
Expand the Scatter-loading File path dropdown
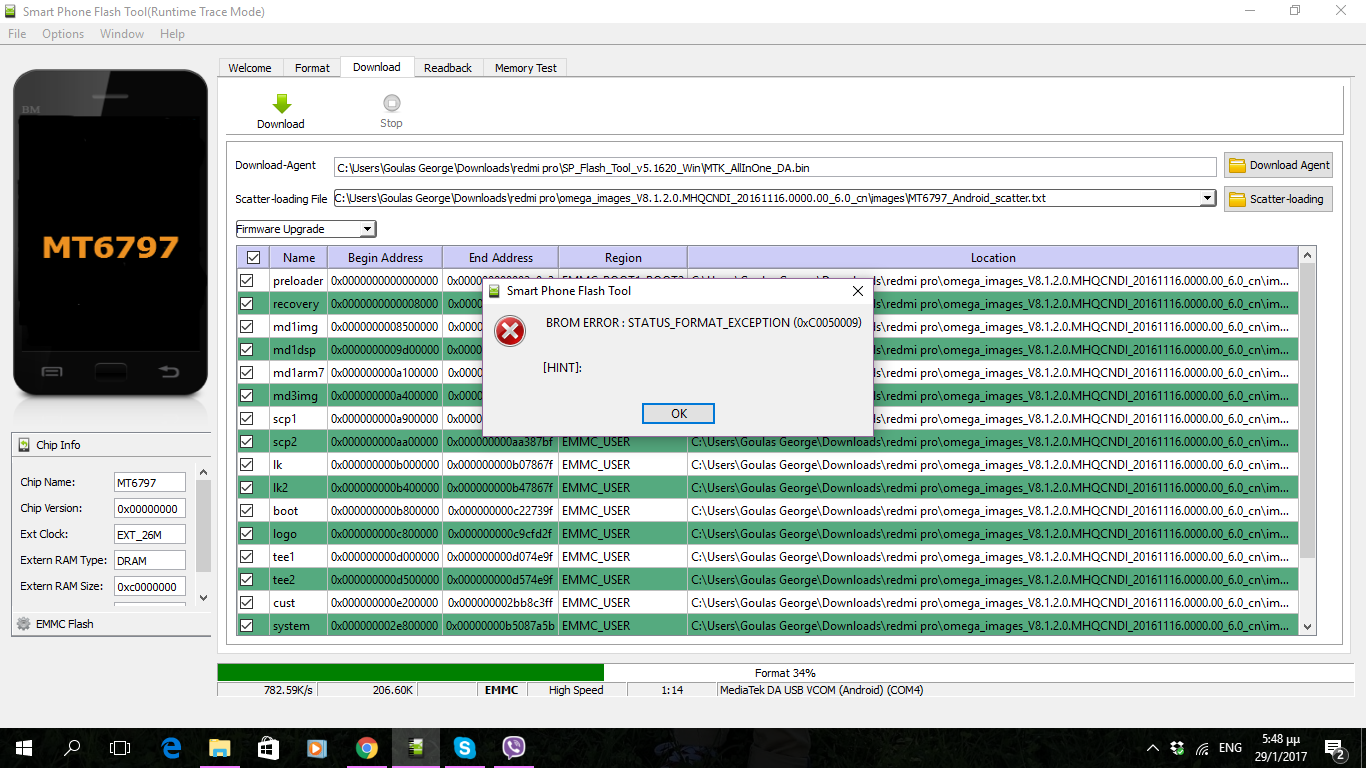coord(1207,198)
